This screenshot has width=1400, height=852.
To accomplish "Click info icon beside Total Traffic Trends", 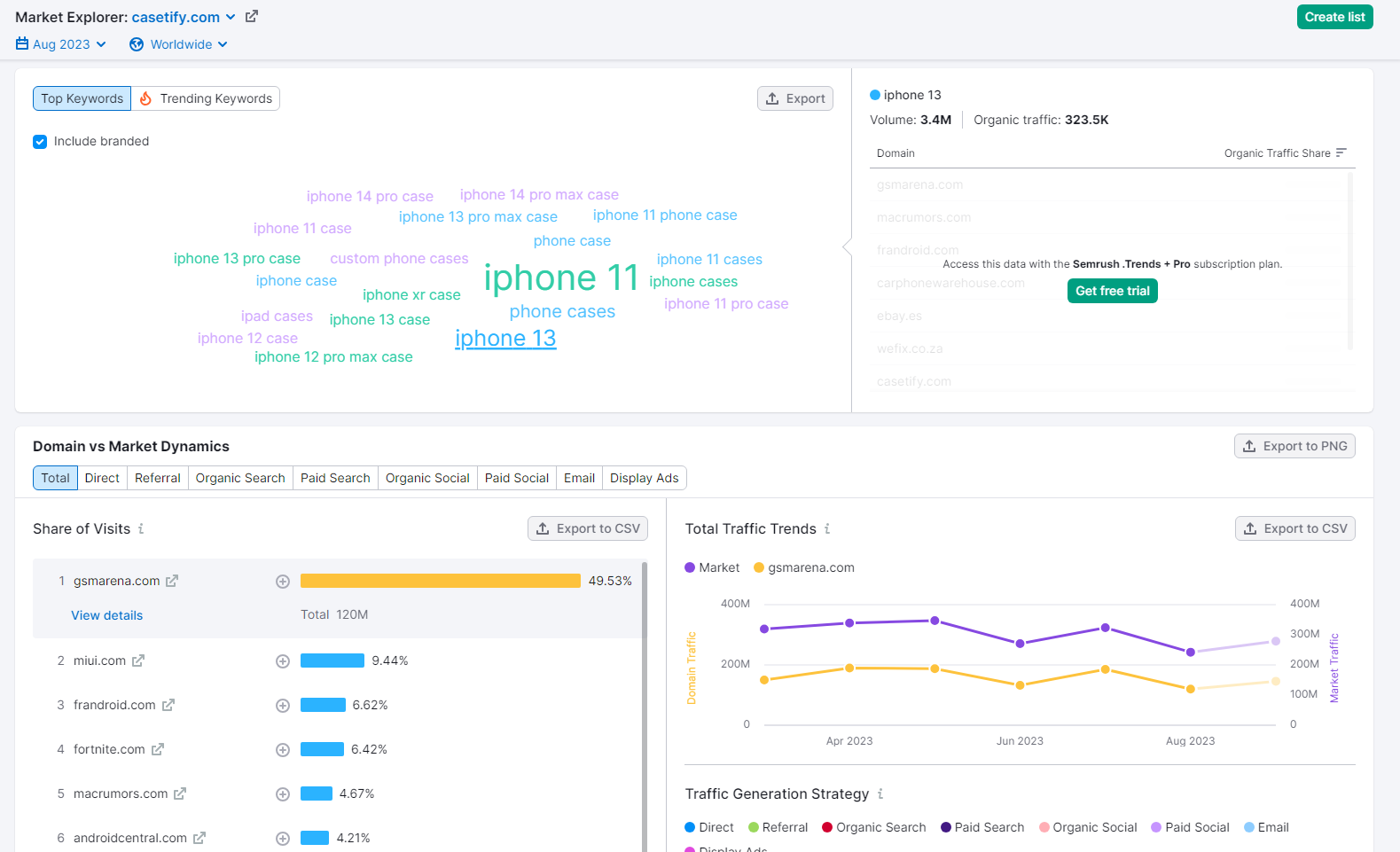I will [827, 528].
